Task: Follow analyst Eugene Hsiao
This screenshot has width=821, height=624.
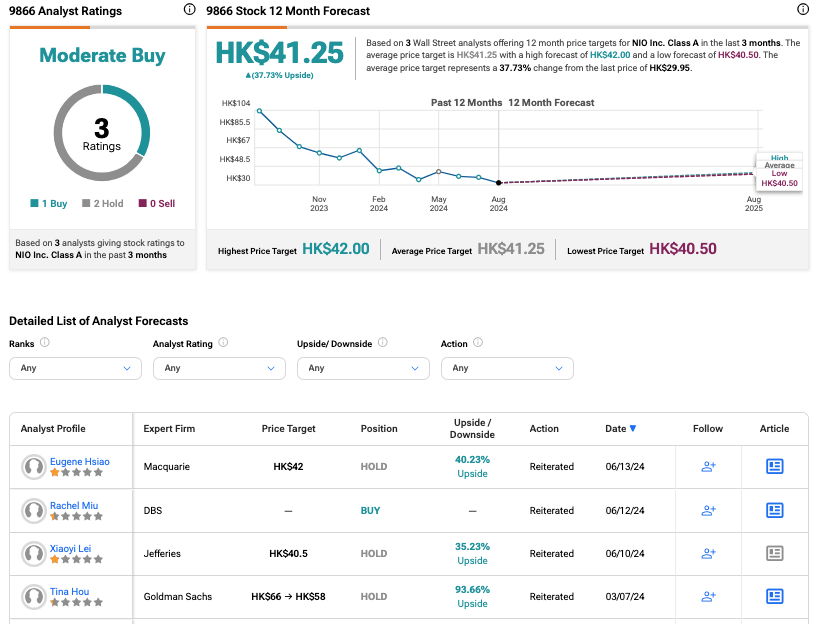Action: tap(708, 466)
